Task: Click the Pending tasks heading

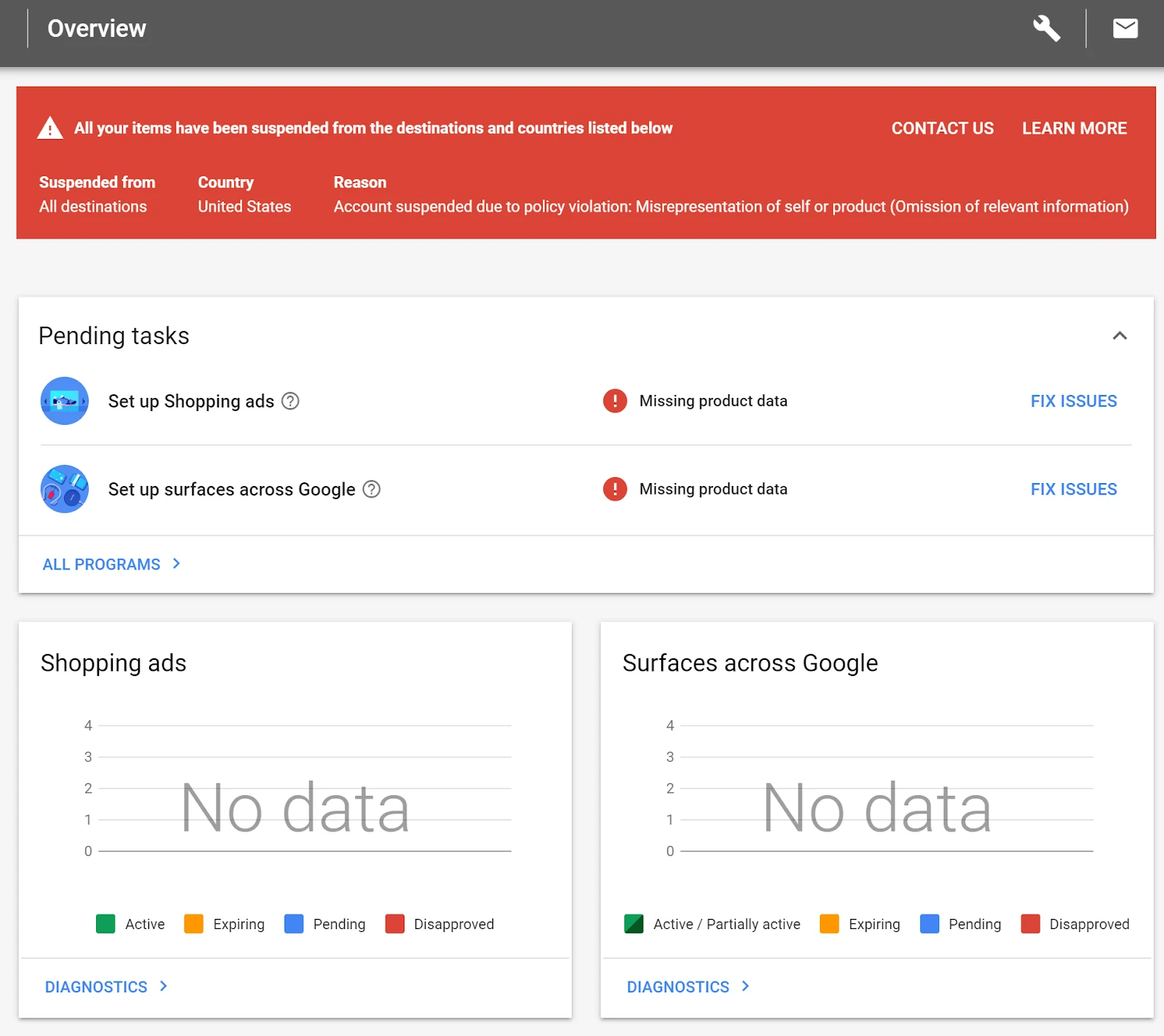Action: (x=114, y=335)
